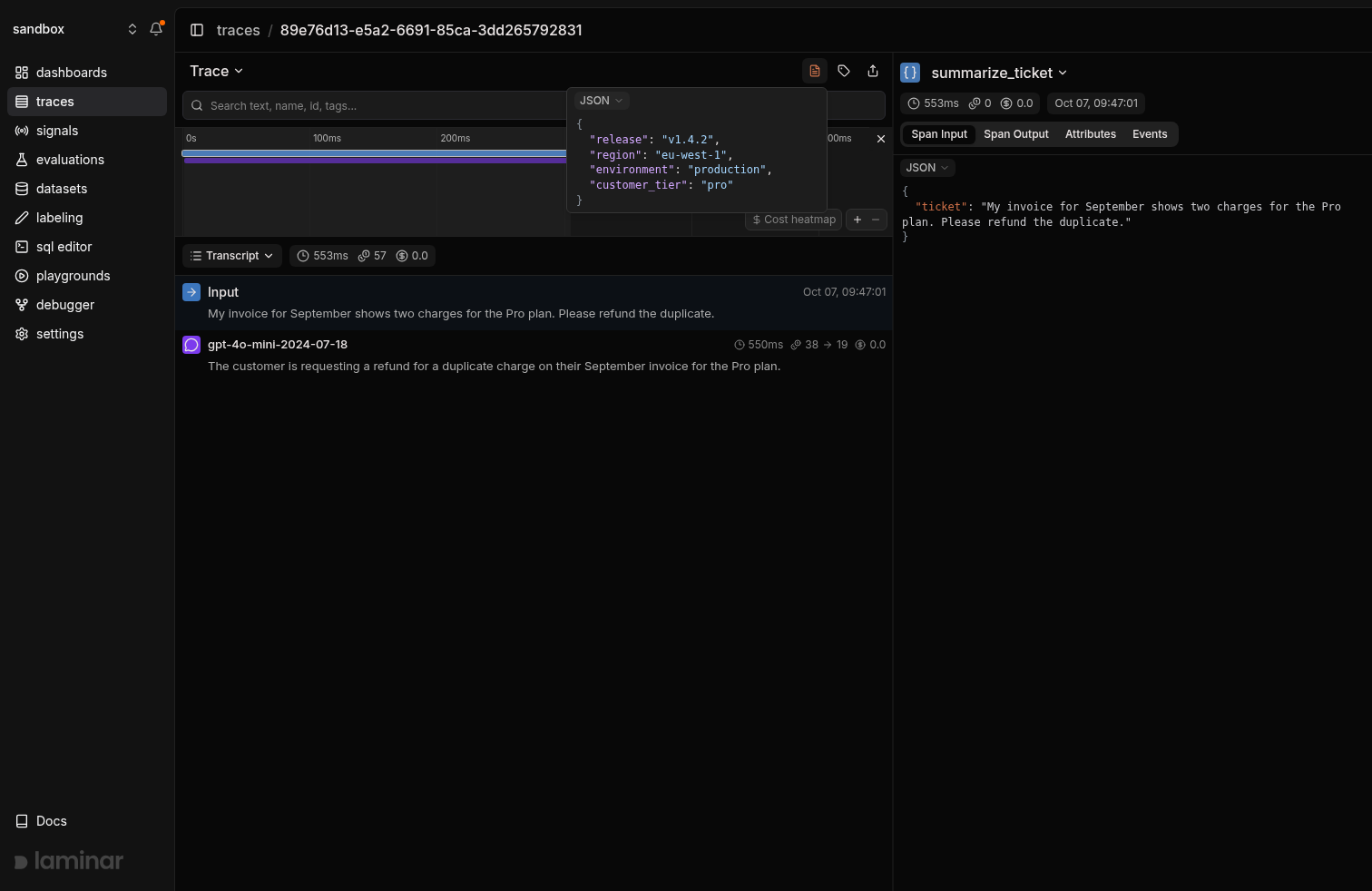Open the dashboards page
This screenshot has width=1372, height=891.
[x=87, y=73]
